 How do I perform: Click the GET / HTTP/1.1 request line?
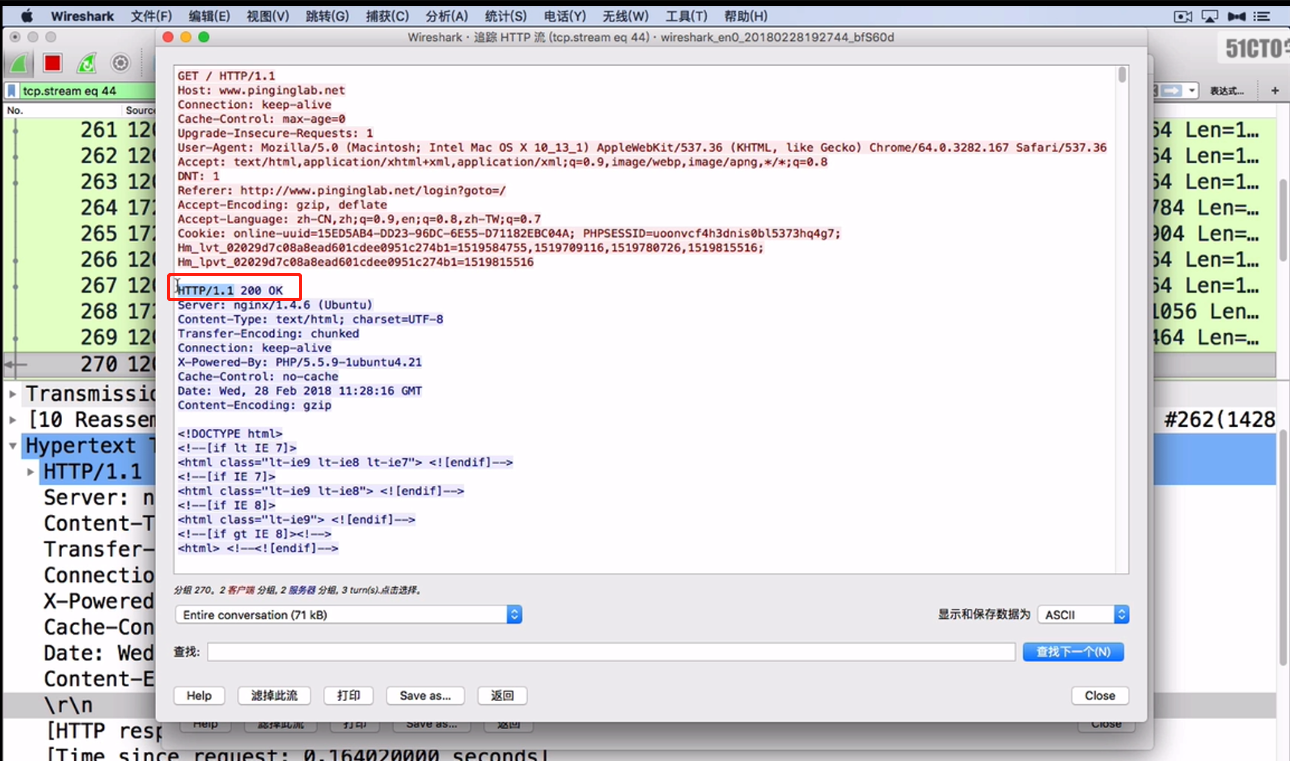(226, 76)
